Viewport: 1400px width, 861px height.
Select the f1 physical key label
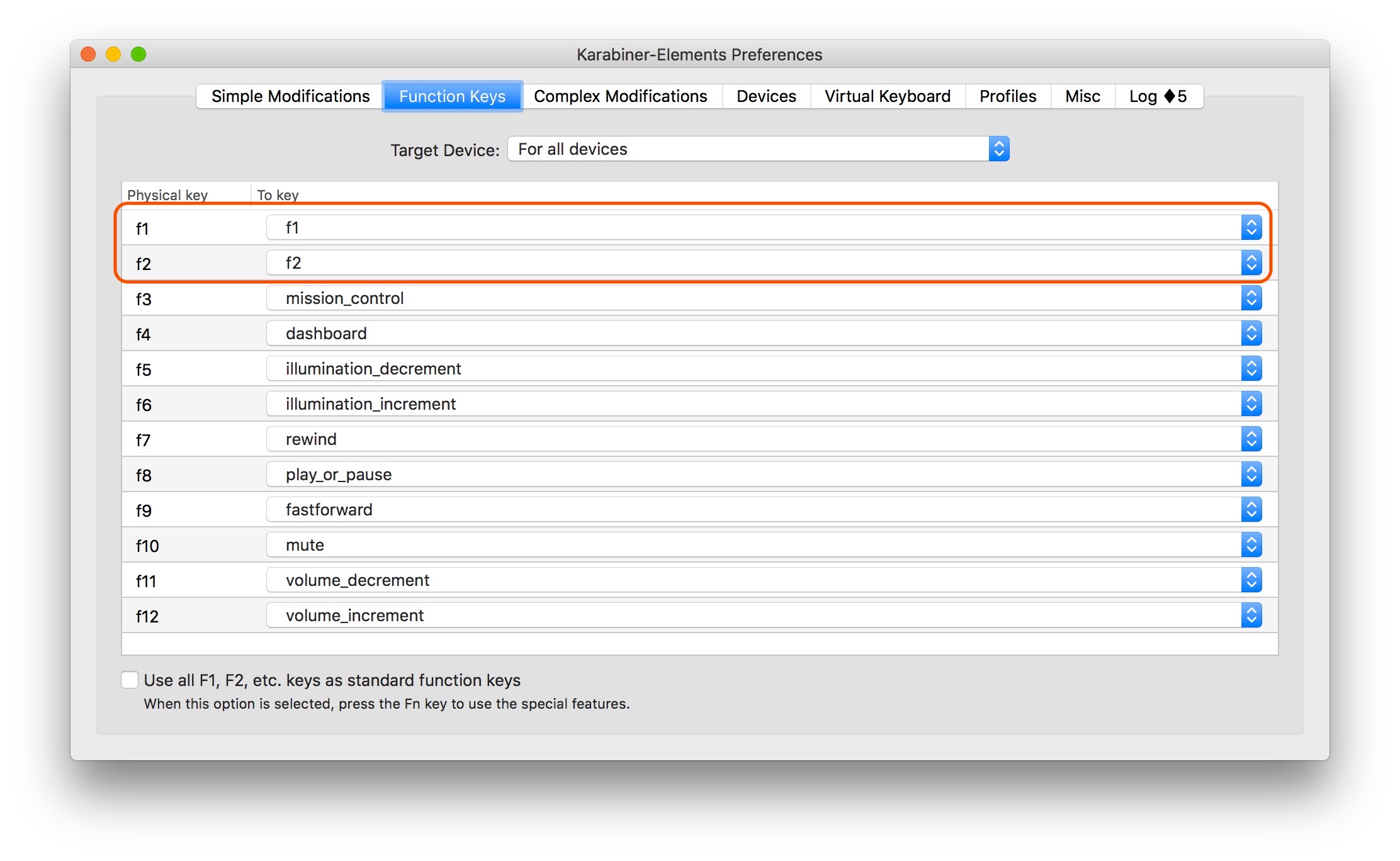pyautogui.click(x=142, y=228)
